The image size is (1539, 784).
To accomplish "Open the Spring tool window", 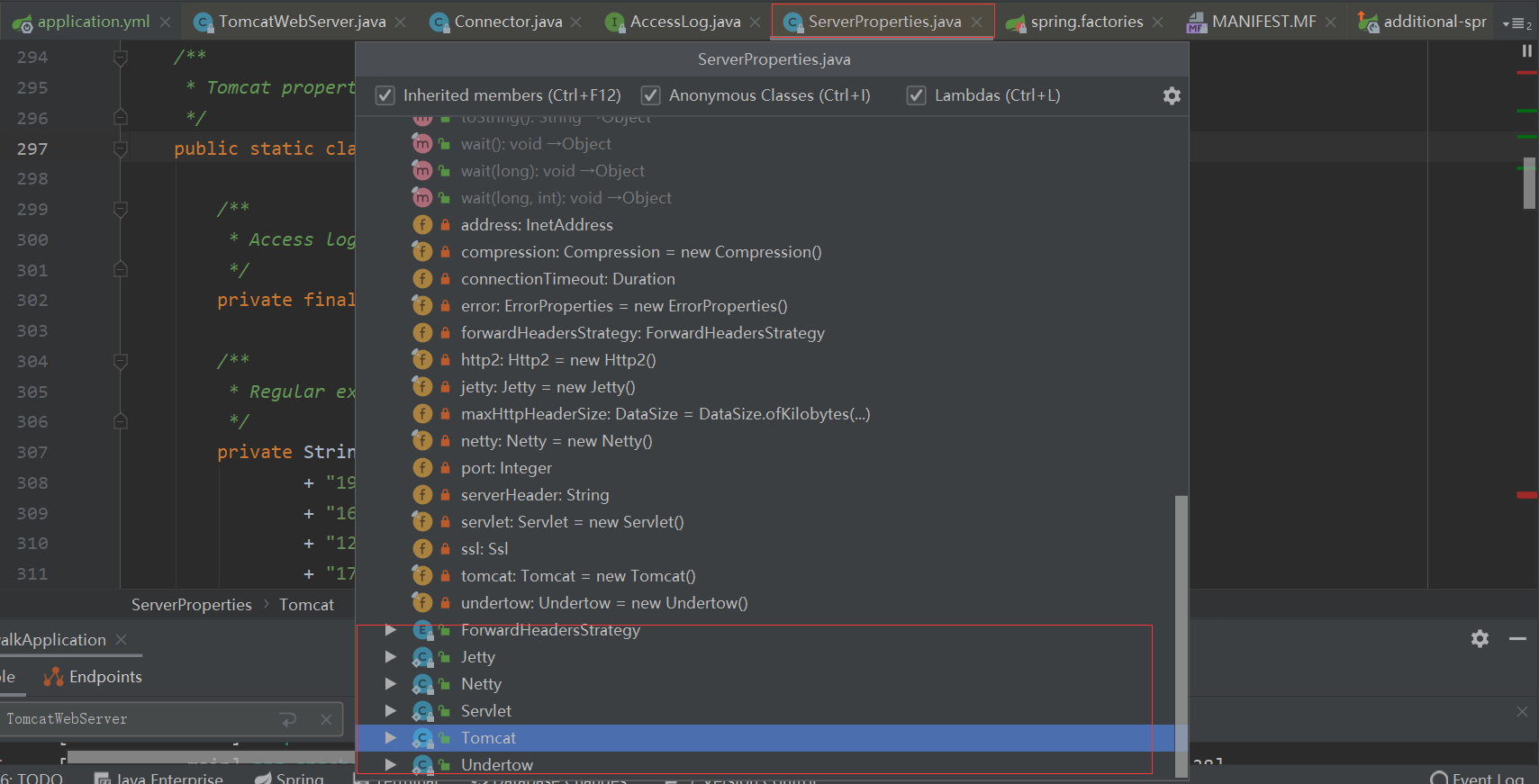I will 289,777.
